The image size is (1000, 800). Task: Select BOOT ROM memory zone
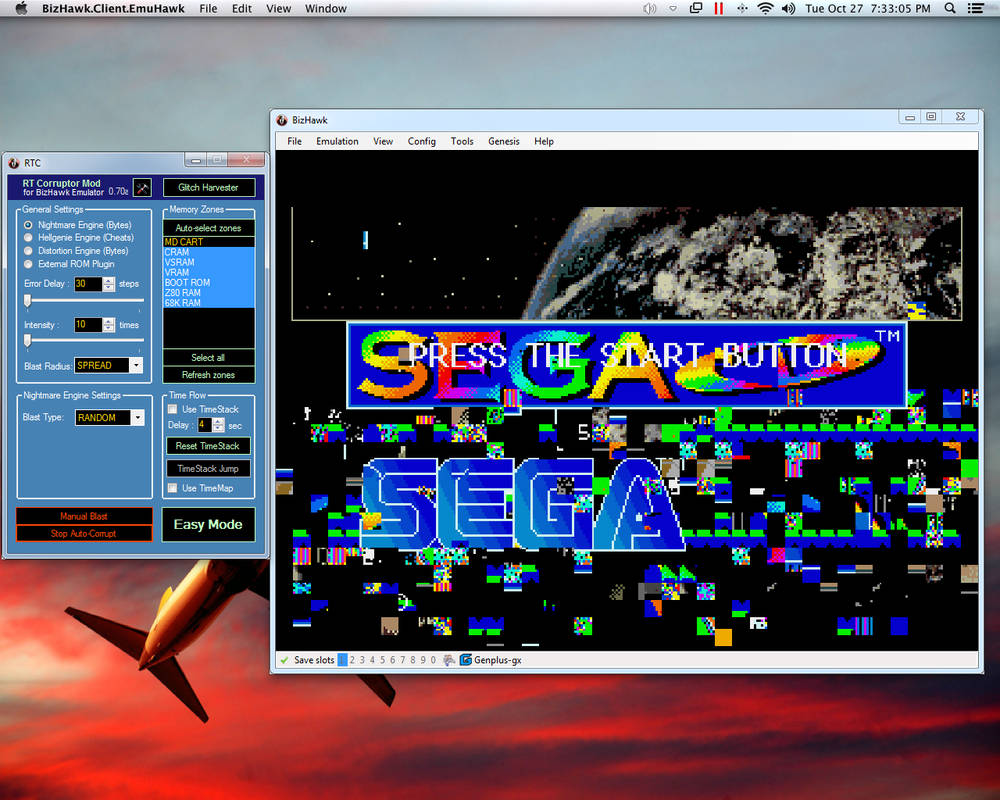tap(209, 283)
